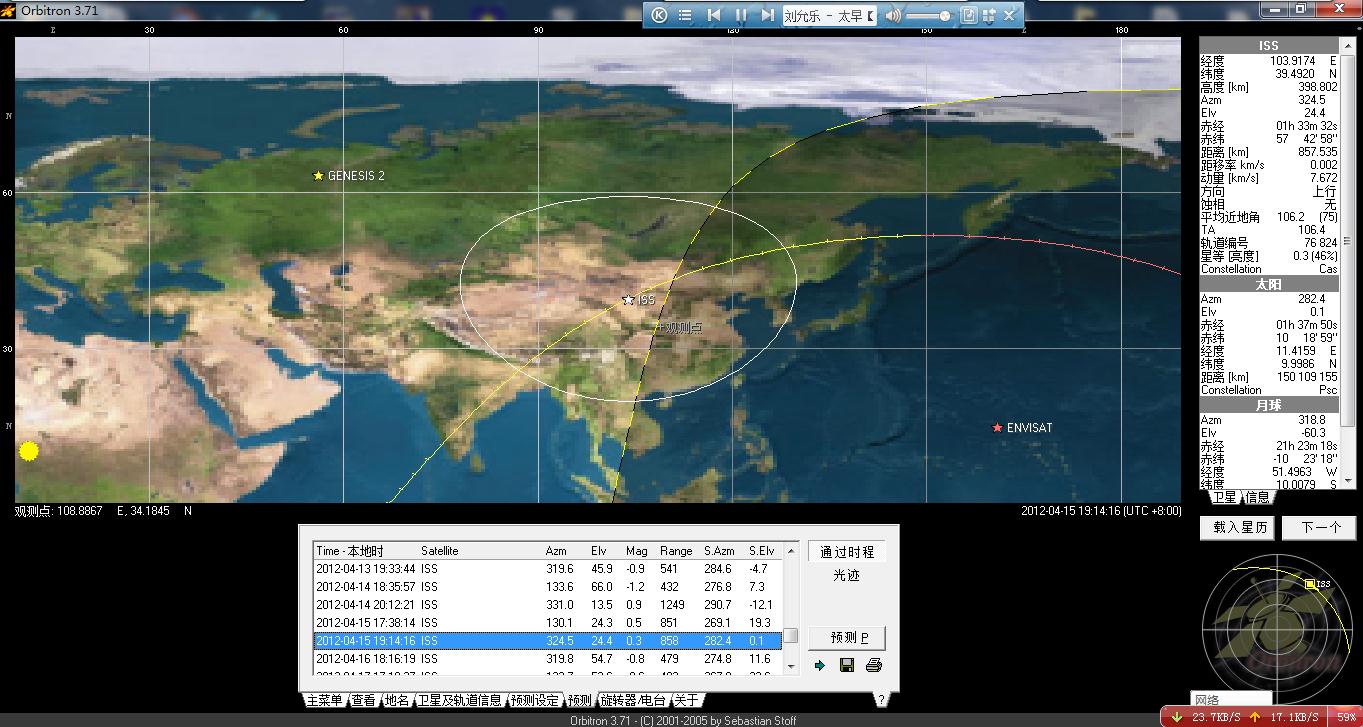Screen dimensions: 1363x727
Task: Save predictions using the floppy disk icon
Action: (x=847, y=665)
